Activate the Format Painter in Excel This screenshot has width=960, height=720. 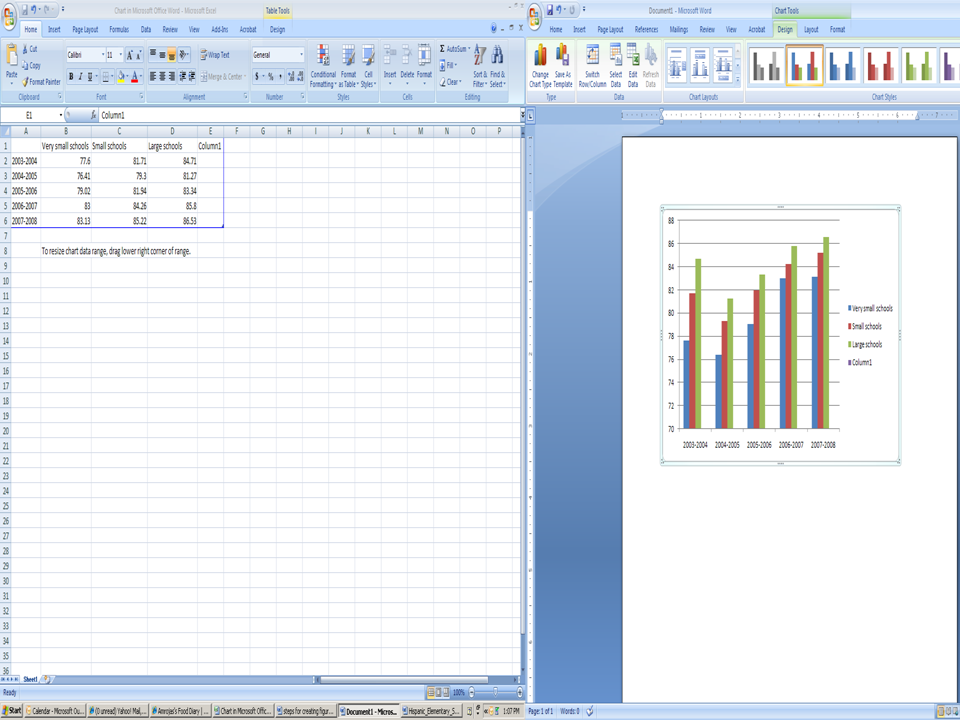(x=41, y=82)
